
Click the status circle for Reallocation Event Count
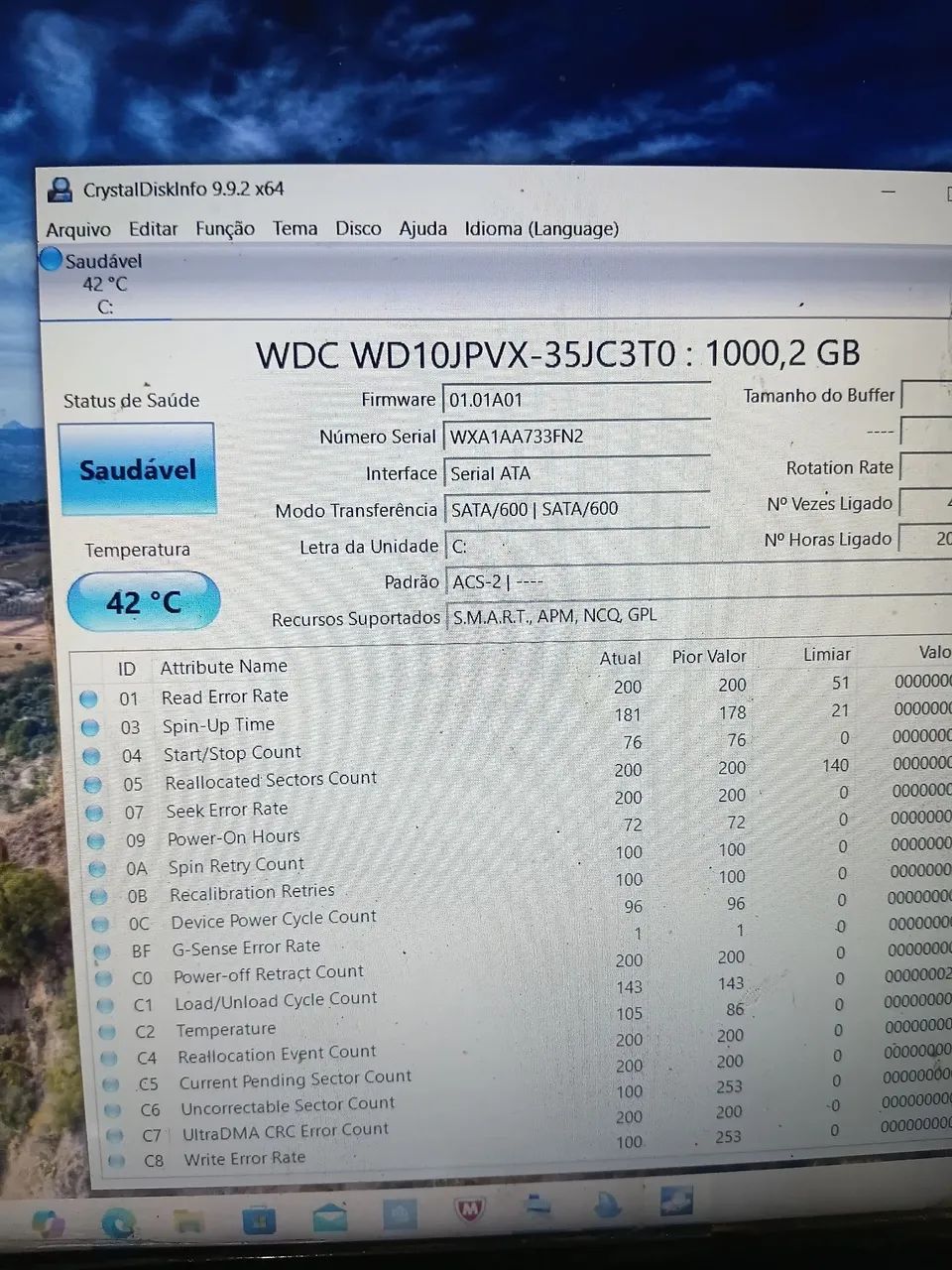[x=110, y=1059]
